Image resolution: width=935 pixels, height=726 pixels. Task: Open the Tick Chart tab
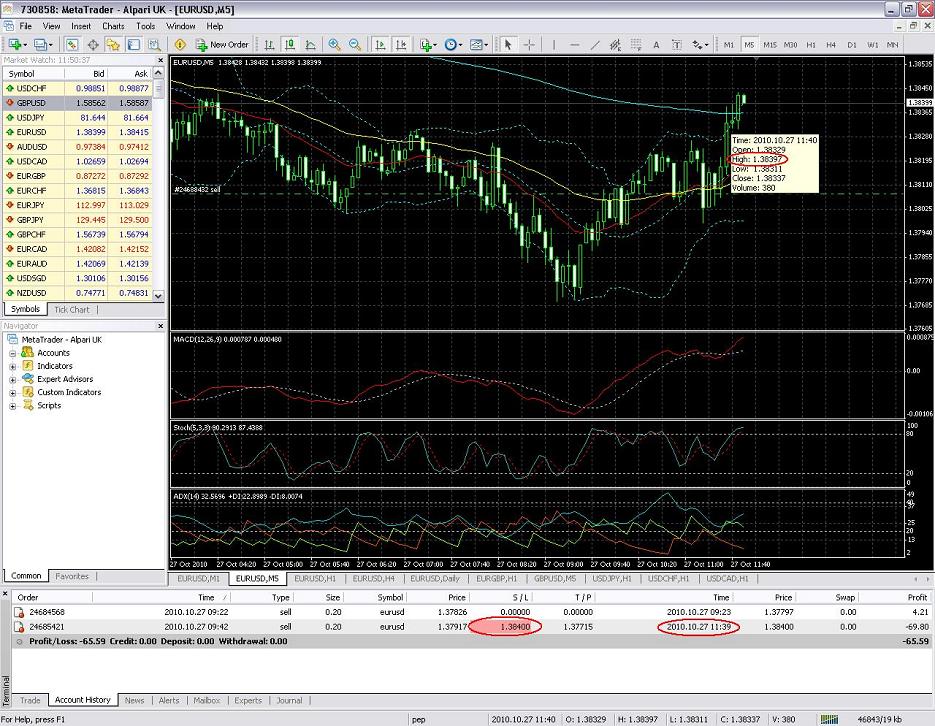71,309
